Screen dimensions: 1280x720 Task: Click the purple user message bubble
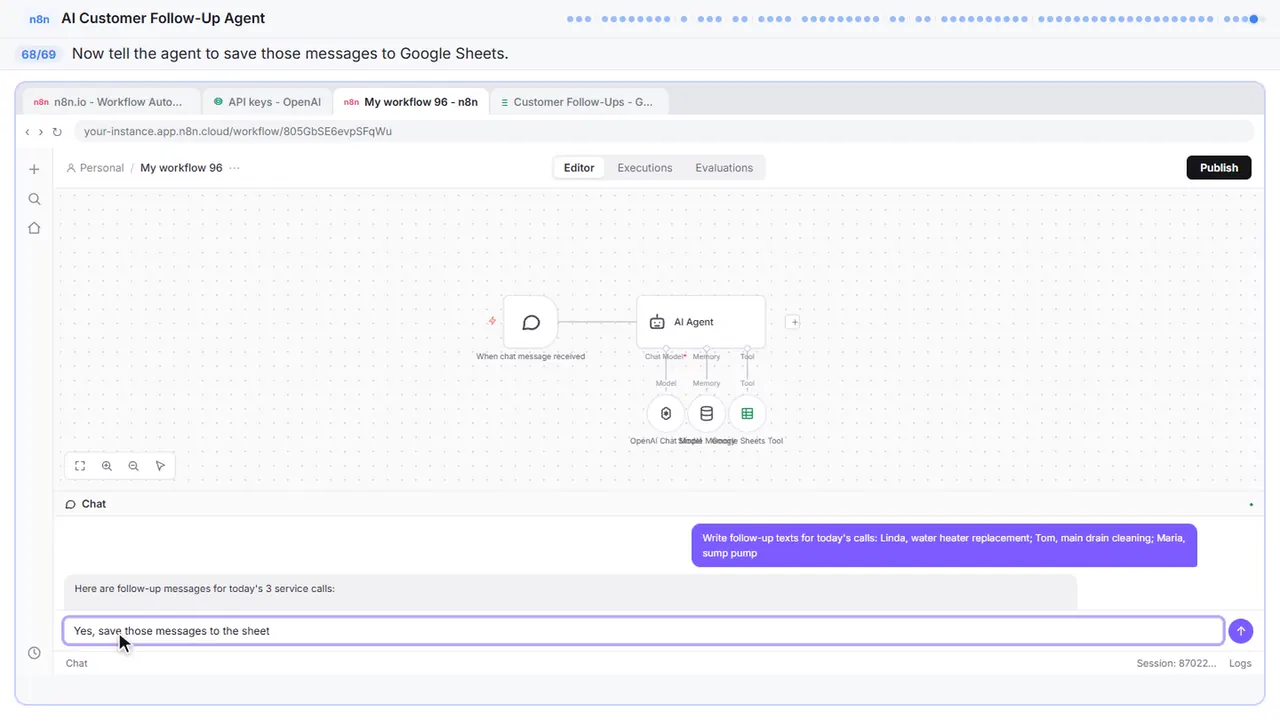(x=944, y=545)
